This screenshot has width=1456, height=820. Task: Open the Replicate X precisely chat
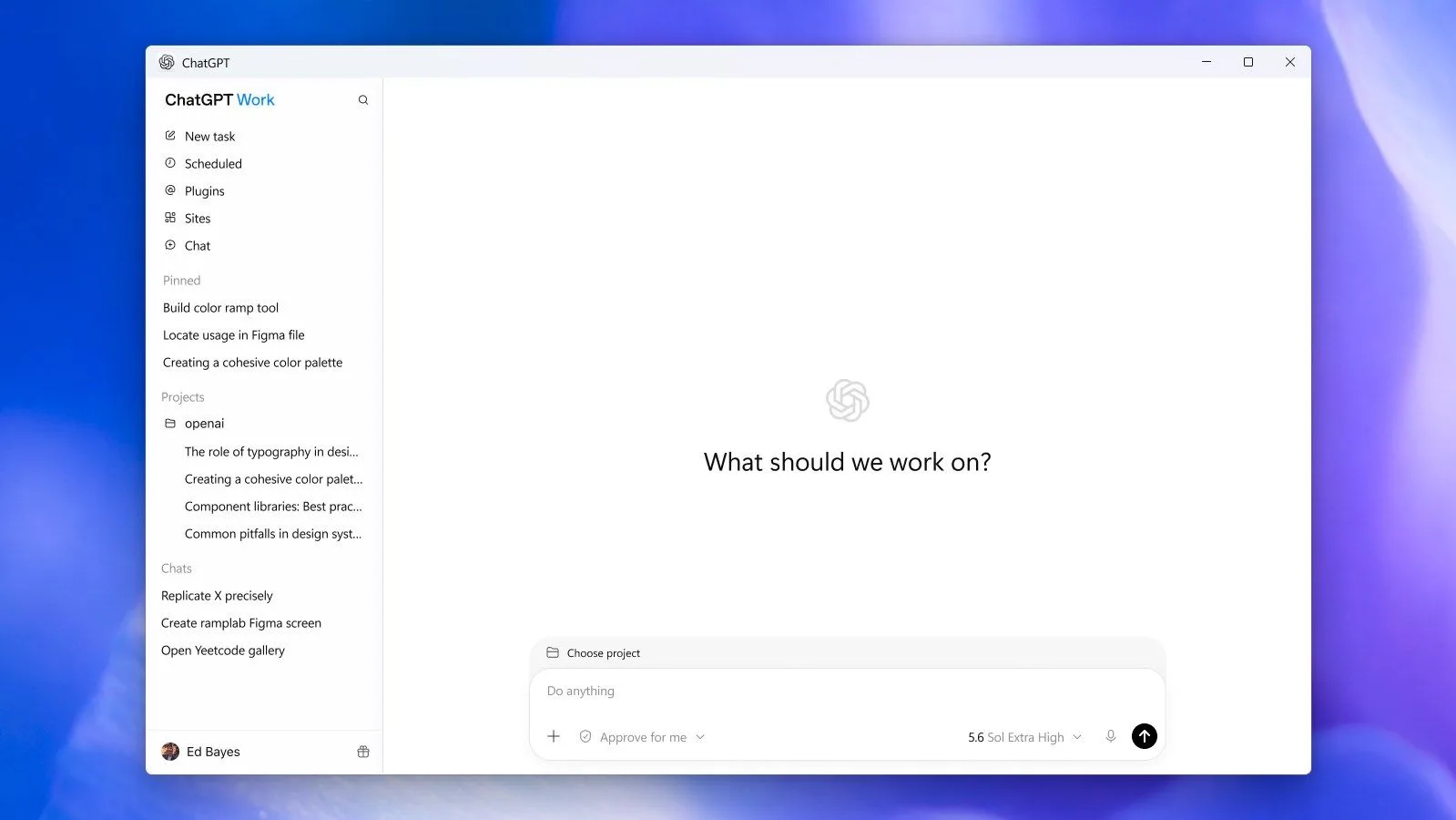click(217, 596)
